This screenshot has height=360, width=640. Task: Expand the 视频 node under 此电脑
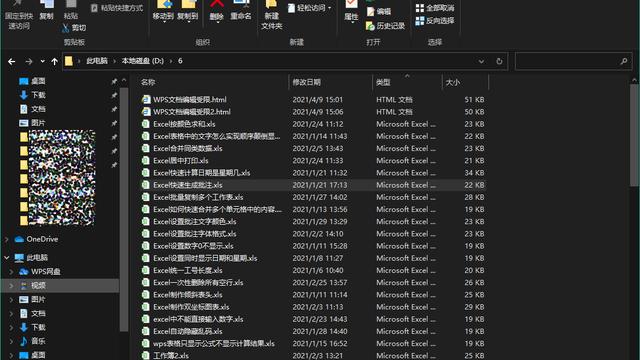(11, 285)
